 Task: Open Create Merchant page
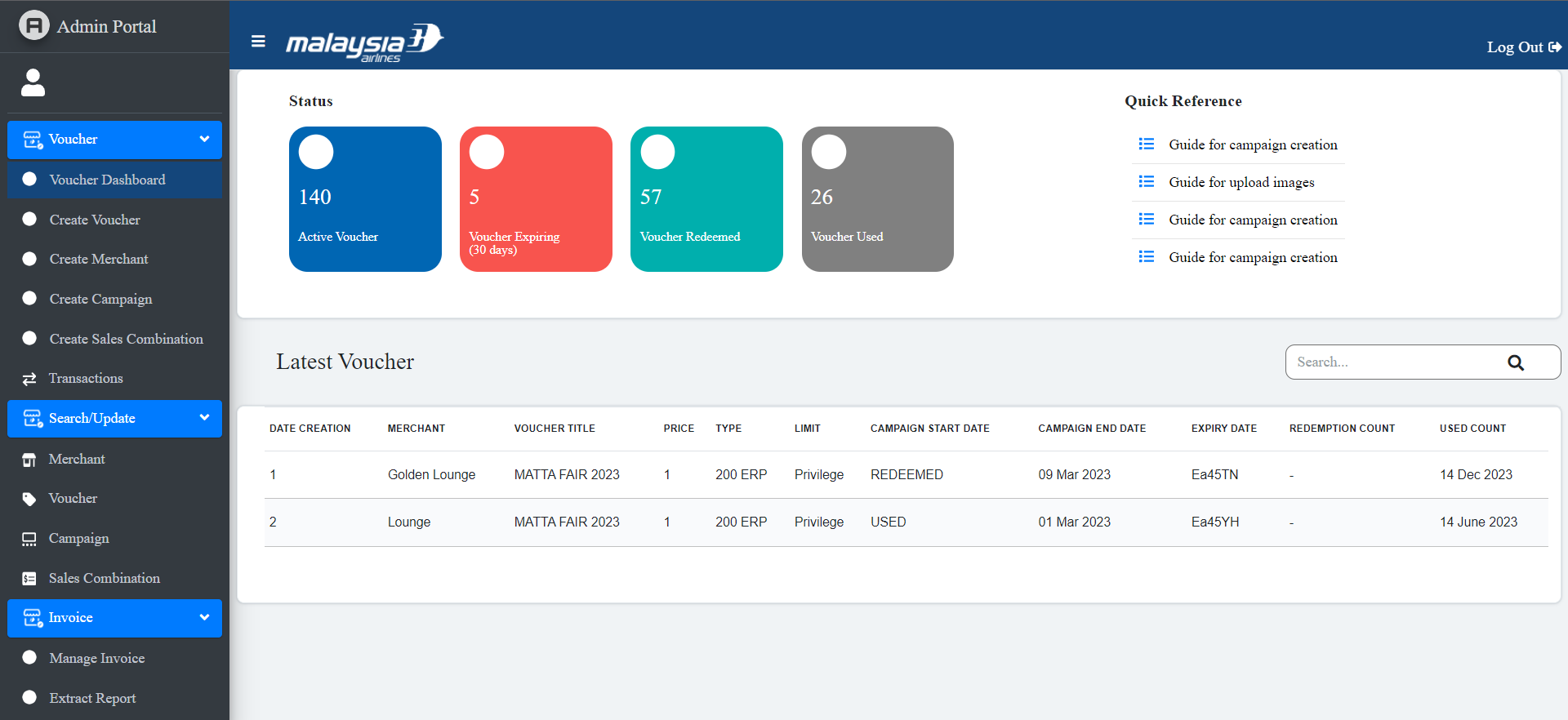tap(114, 259)
